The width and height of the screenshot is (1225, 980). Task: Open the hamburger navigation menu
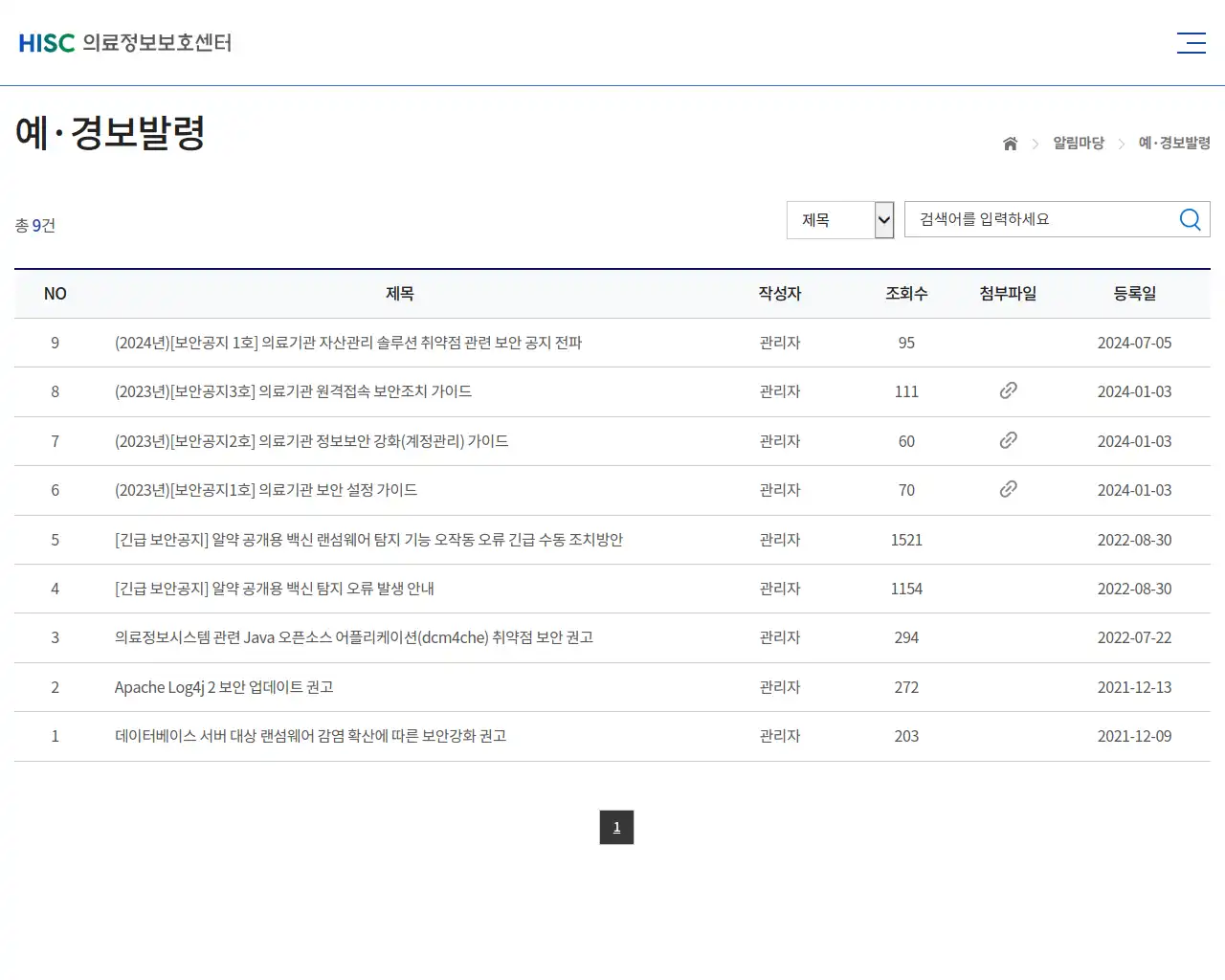pyautogui.click(x=1191, y=42)
